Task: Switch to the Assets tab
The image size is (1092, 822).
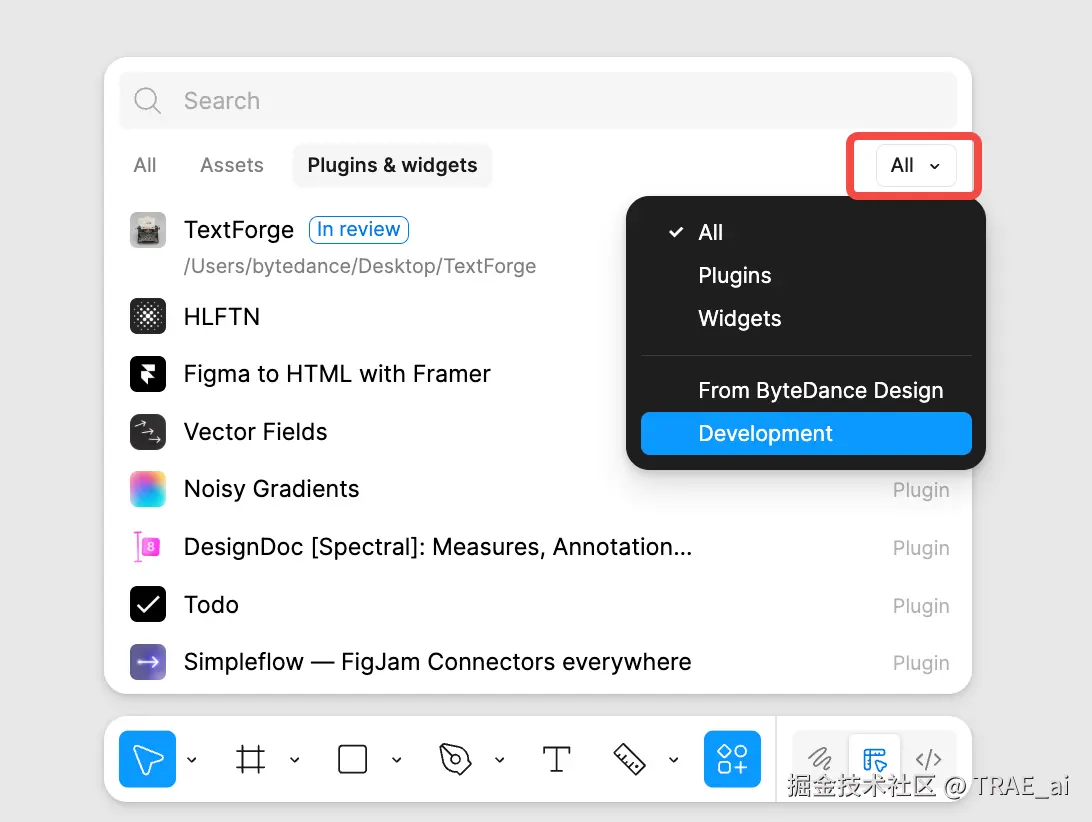Action: point(232,166)
